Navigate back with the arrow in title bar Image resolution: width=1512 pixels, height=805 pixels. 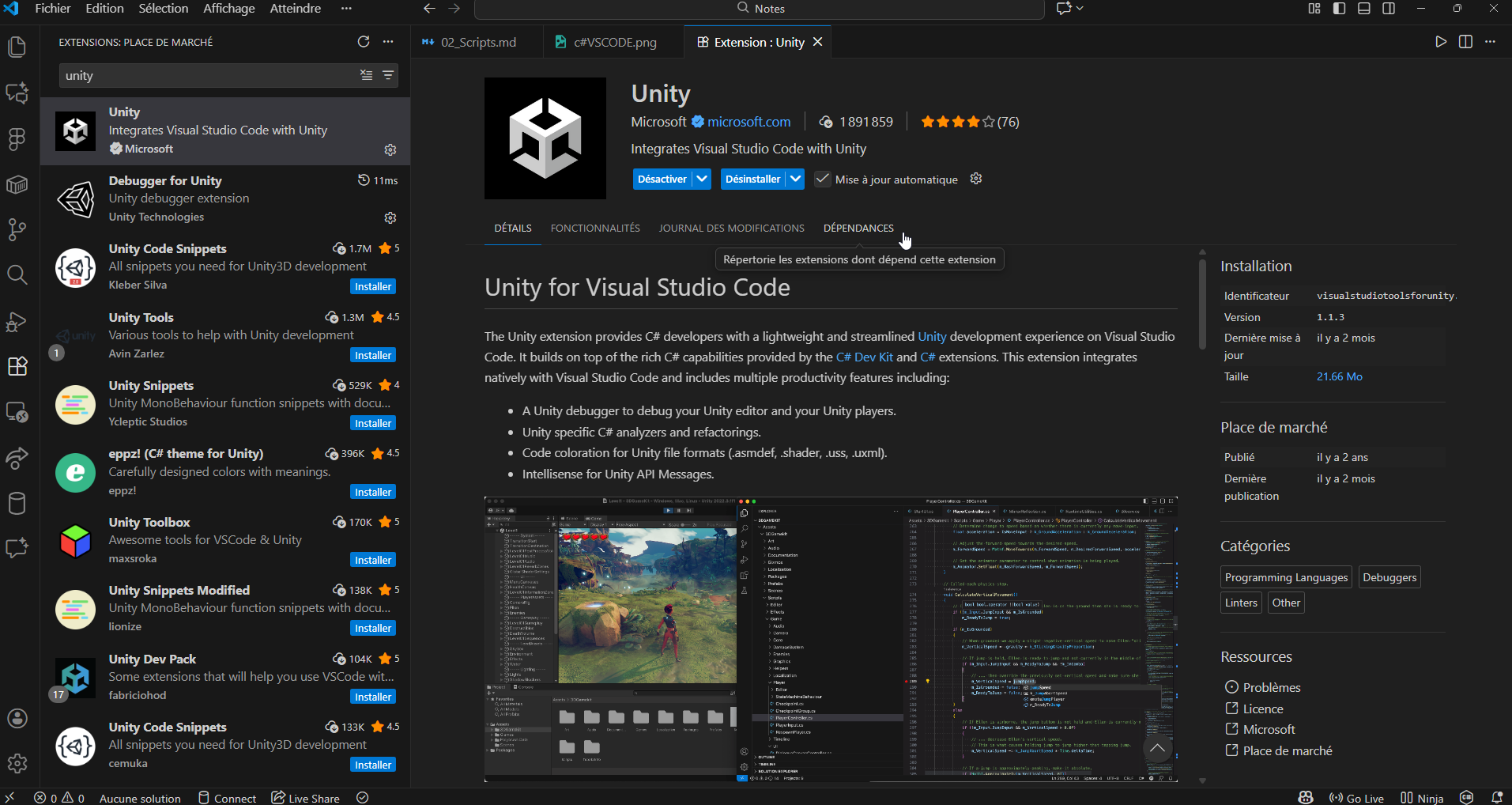[429, 9]
